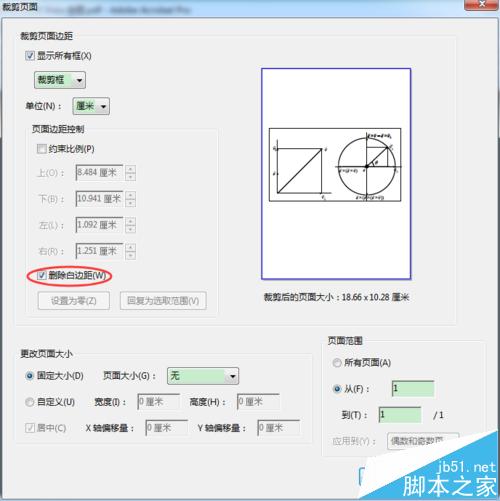The image size is (500, 501).
Task: Click the X 轴偏移量 input field
Action: coord(167,428)
